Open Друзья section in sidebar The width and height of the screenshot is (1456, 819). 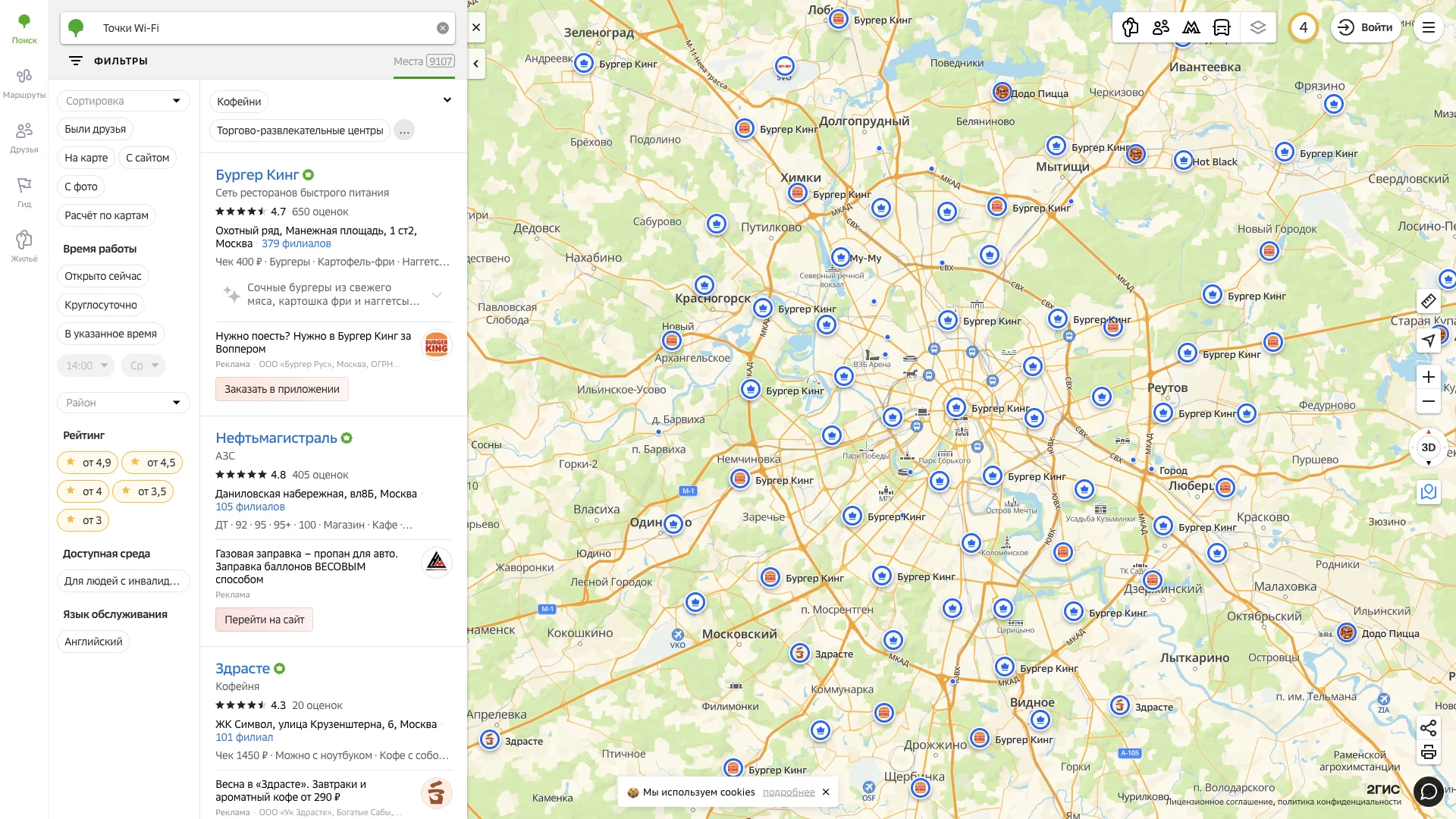(24, 138)
